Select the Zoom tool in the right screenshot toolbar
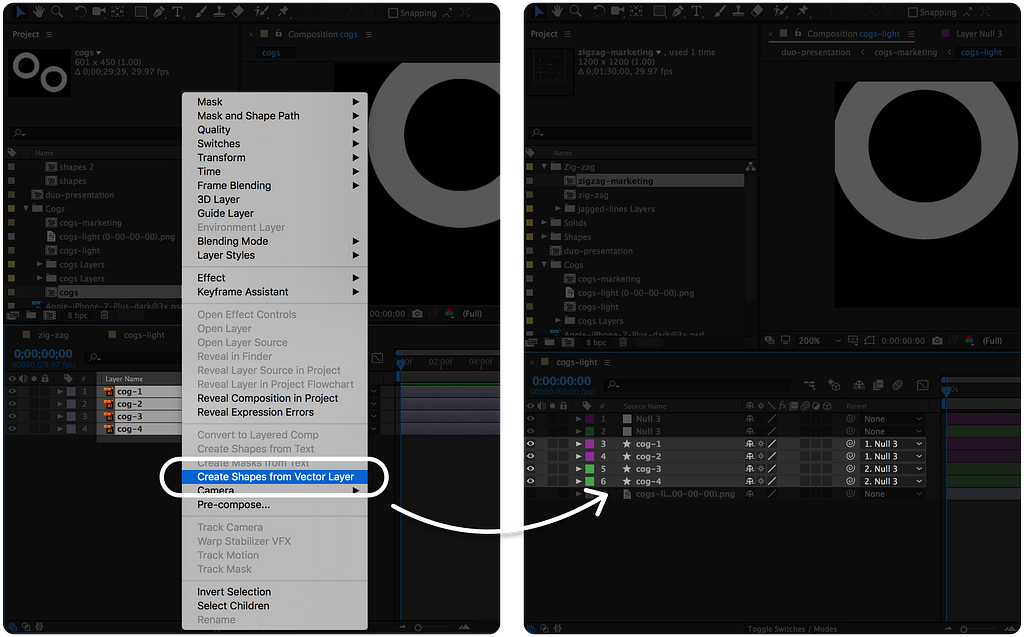The width and height of the screenshot is (1024, 637). [x=575, y=11]
